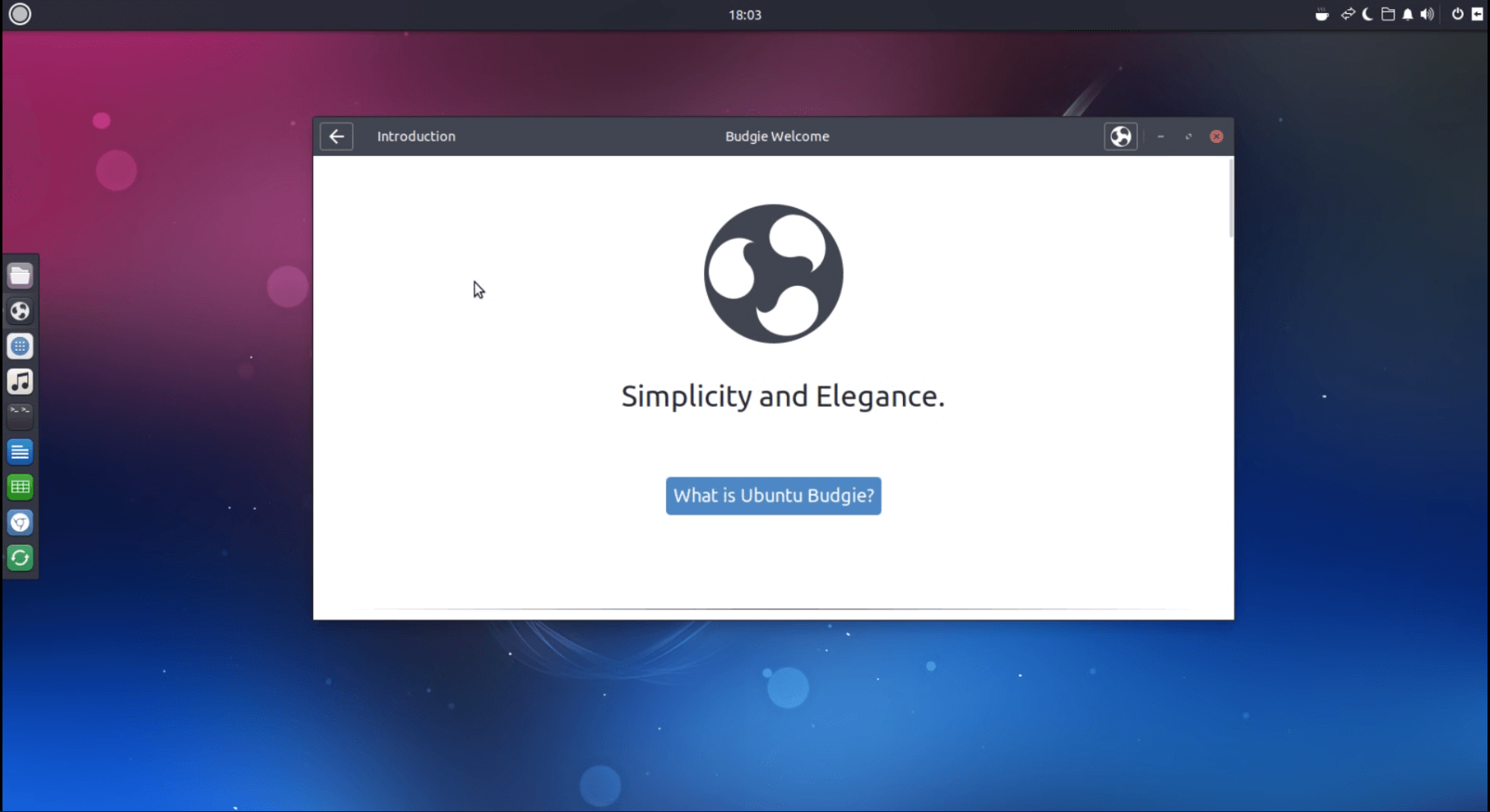Maximize the Budgie Welcome window
This screenshot has height=812, width=1490.
click(1188, 136)
